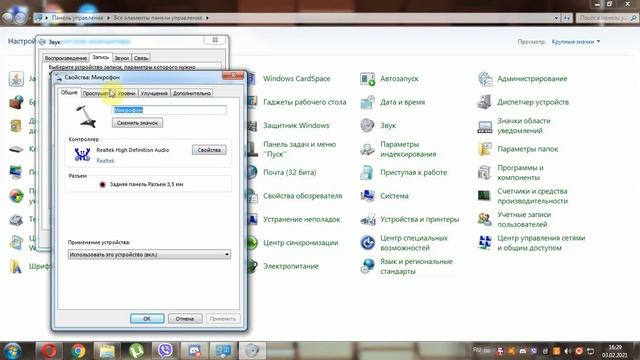Click Все элементы панели управления breadcrumb
The width and height of the screenshot is (640, 360).
click(x=158, y=18)
